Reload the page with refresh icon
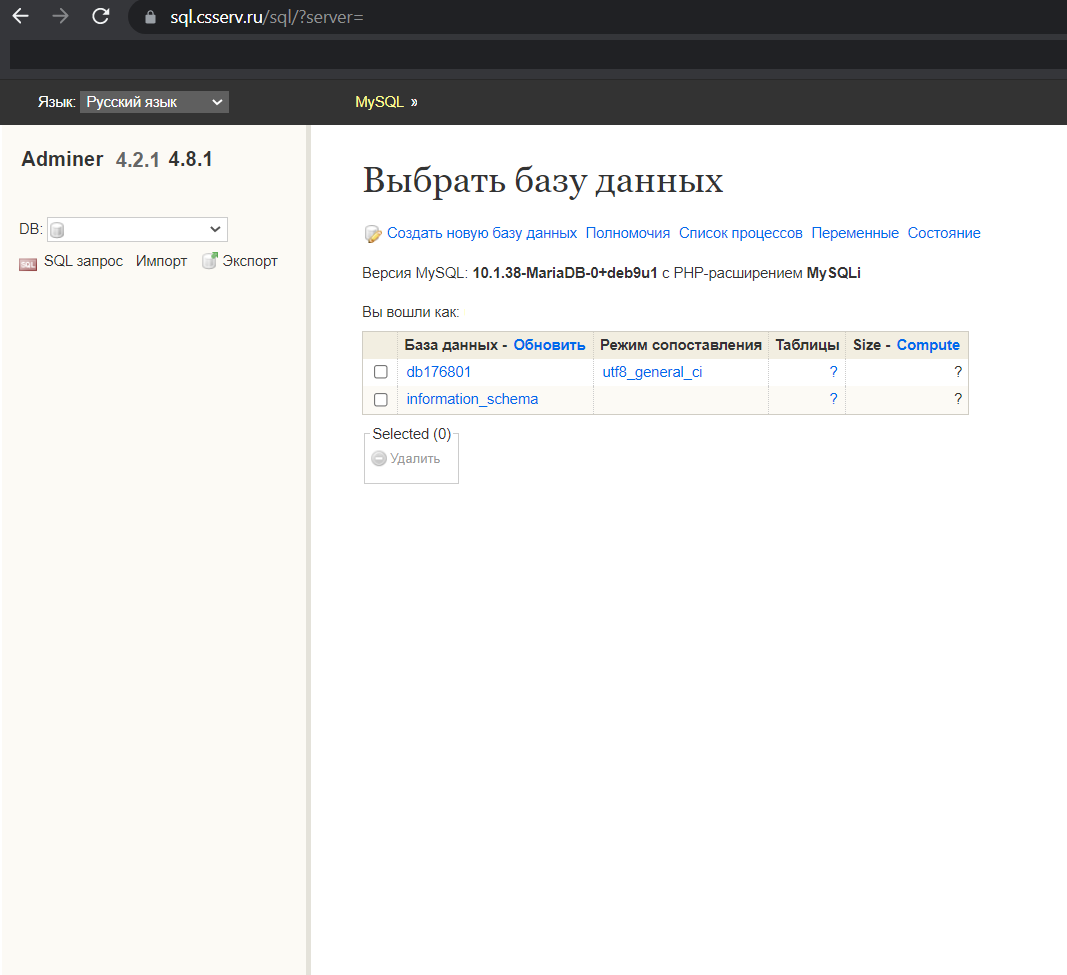 point(101,16)
